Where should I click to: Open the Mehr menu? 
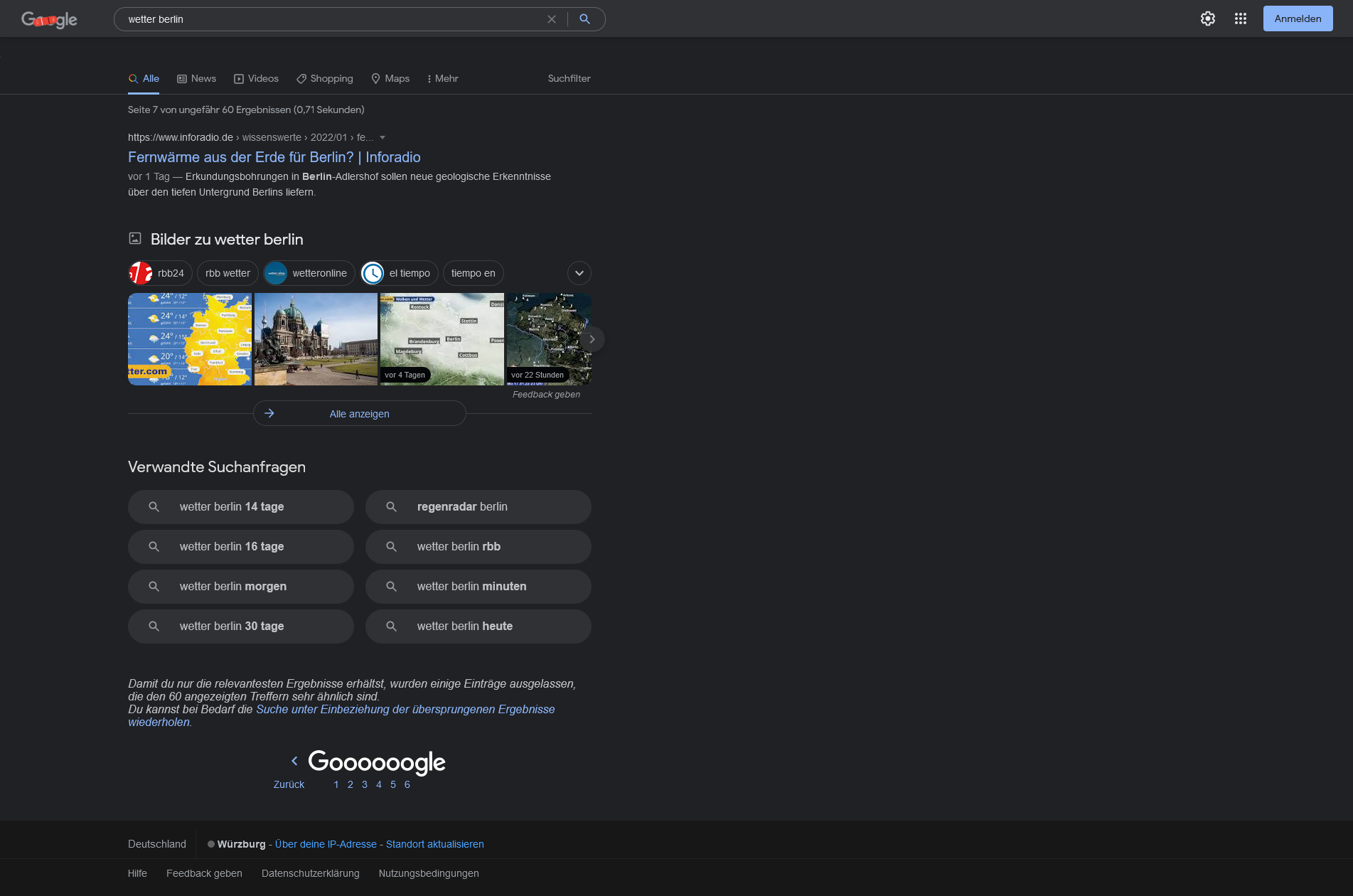point(442,79)
